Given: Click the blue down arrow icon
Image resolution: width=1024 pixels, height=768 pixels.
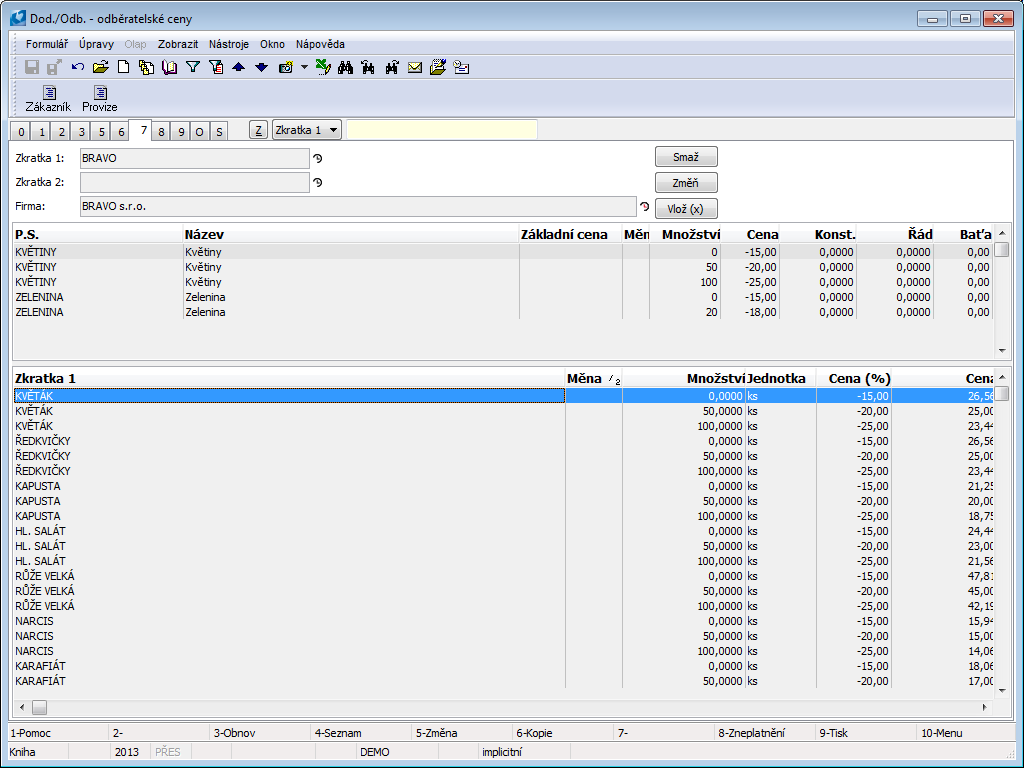Looking at the screenshot, I should 261,68.
